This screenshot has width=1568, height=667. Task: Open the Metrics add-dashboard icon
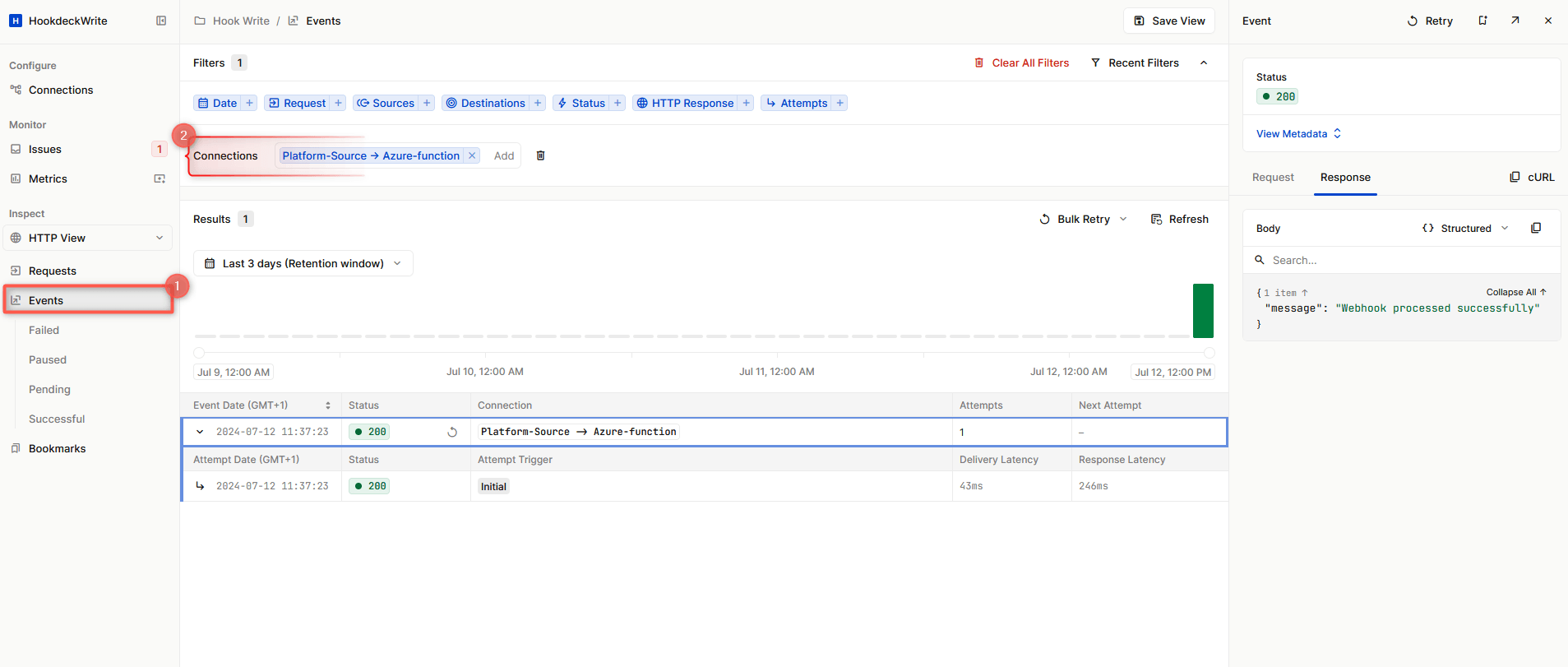tap(160, 178)
